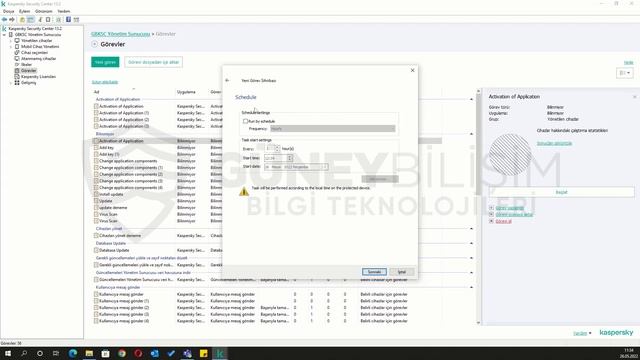This screenshot has height=360, width=640.
Task: Collapse the Kullanıcıya mesaj gönder task group
Action: tap(471, 287)
